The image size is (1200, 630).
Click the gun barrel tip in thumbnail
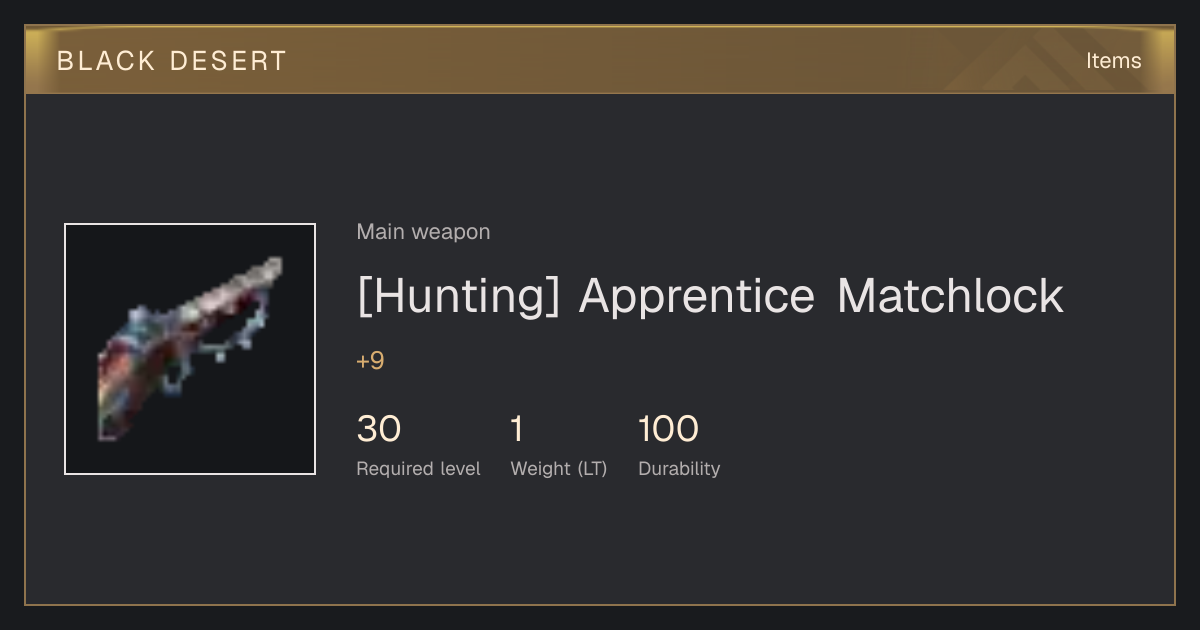[270, 268]
